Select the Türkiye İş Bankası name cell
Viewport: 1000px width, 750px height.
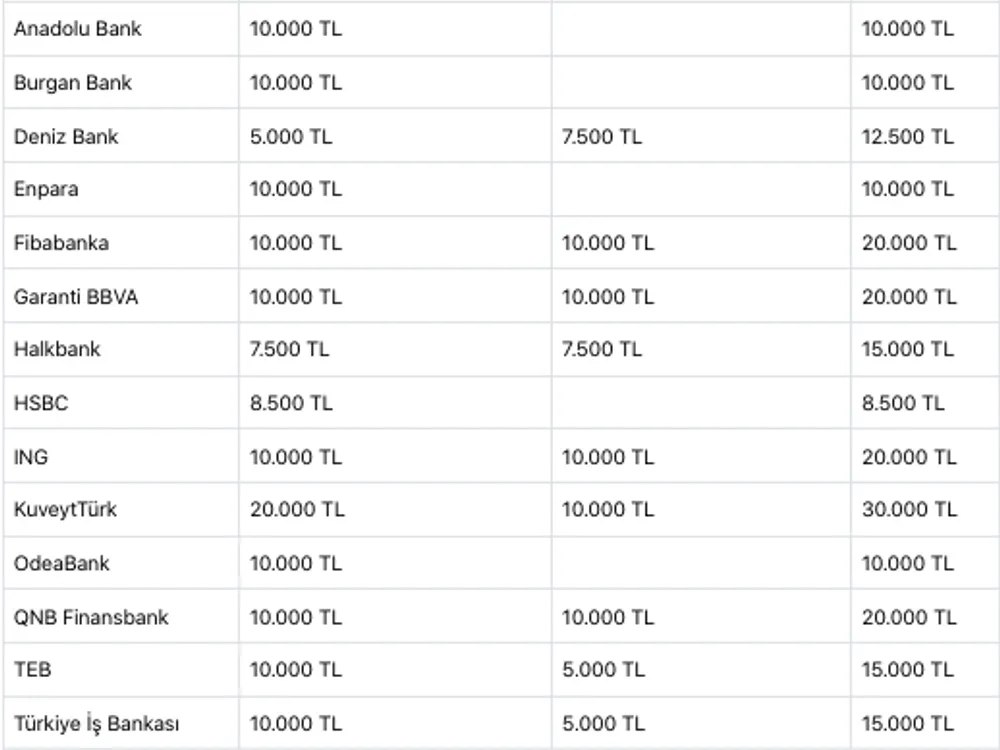coord(97,724)
